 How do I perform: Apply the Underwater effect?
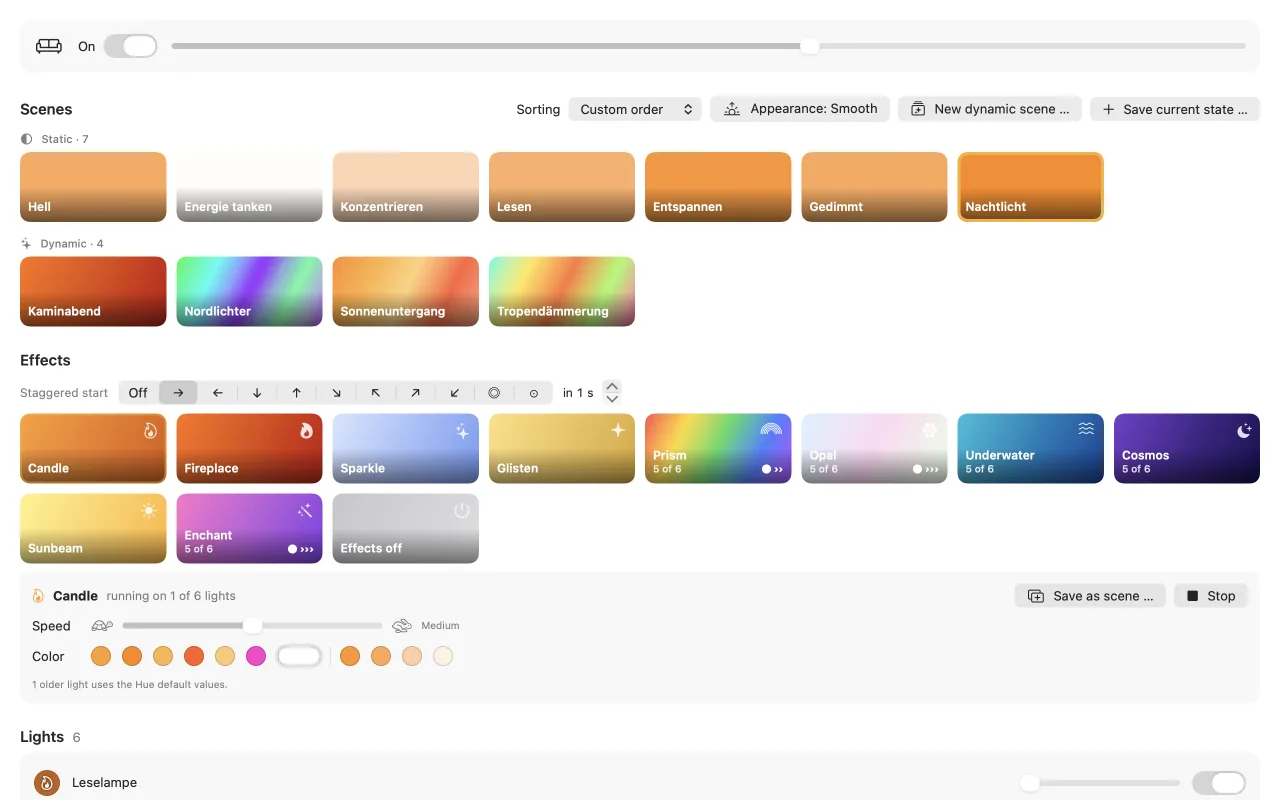coord(1031,448)
